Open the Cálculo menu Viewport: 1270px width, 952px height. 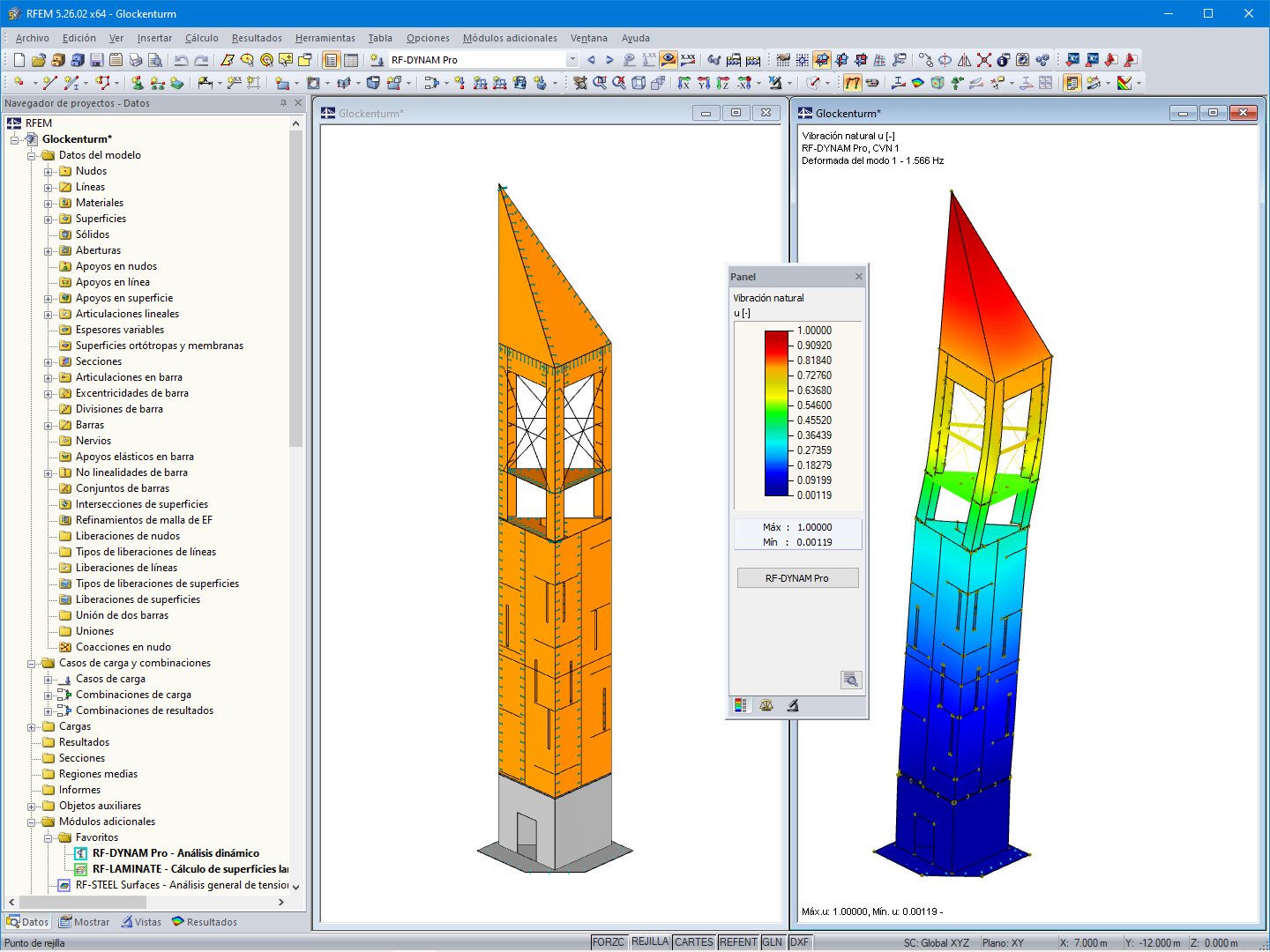(x=202, y=38)
